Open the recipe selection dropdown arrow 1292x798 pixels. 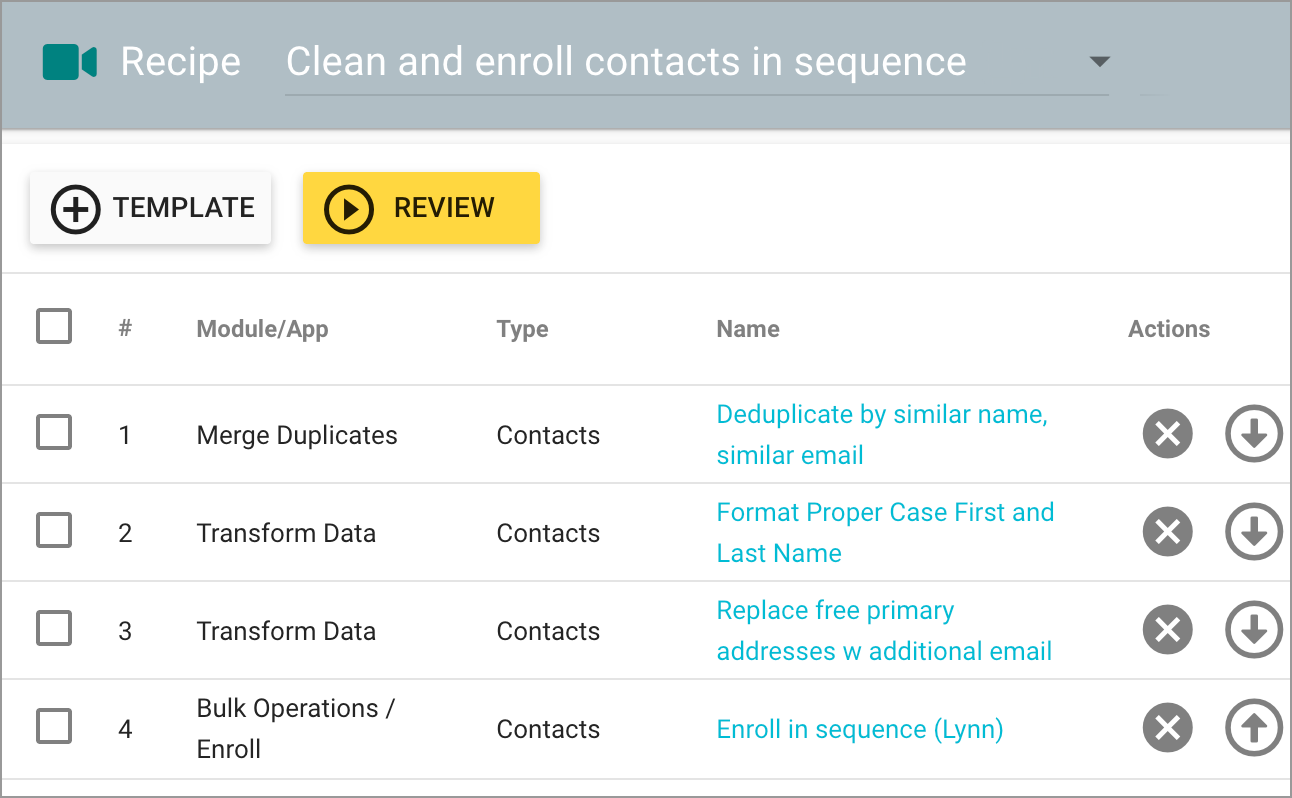point(1099,61)
